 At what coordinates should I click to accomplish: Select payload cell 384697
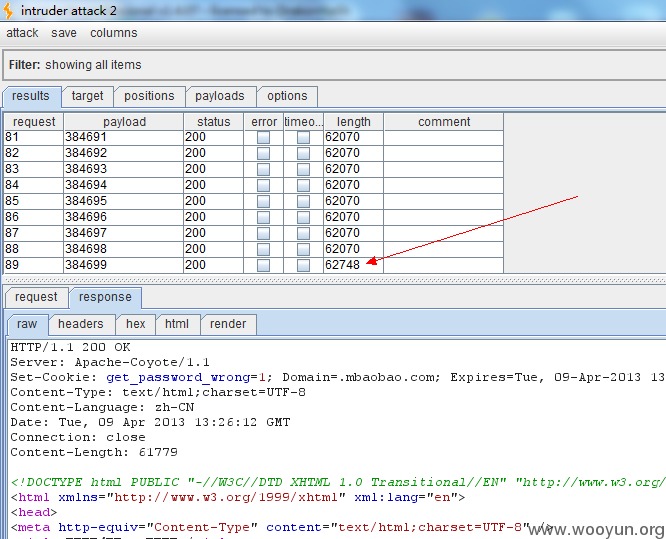[124, 233]
